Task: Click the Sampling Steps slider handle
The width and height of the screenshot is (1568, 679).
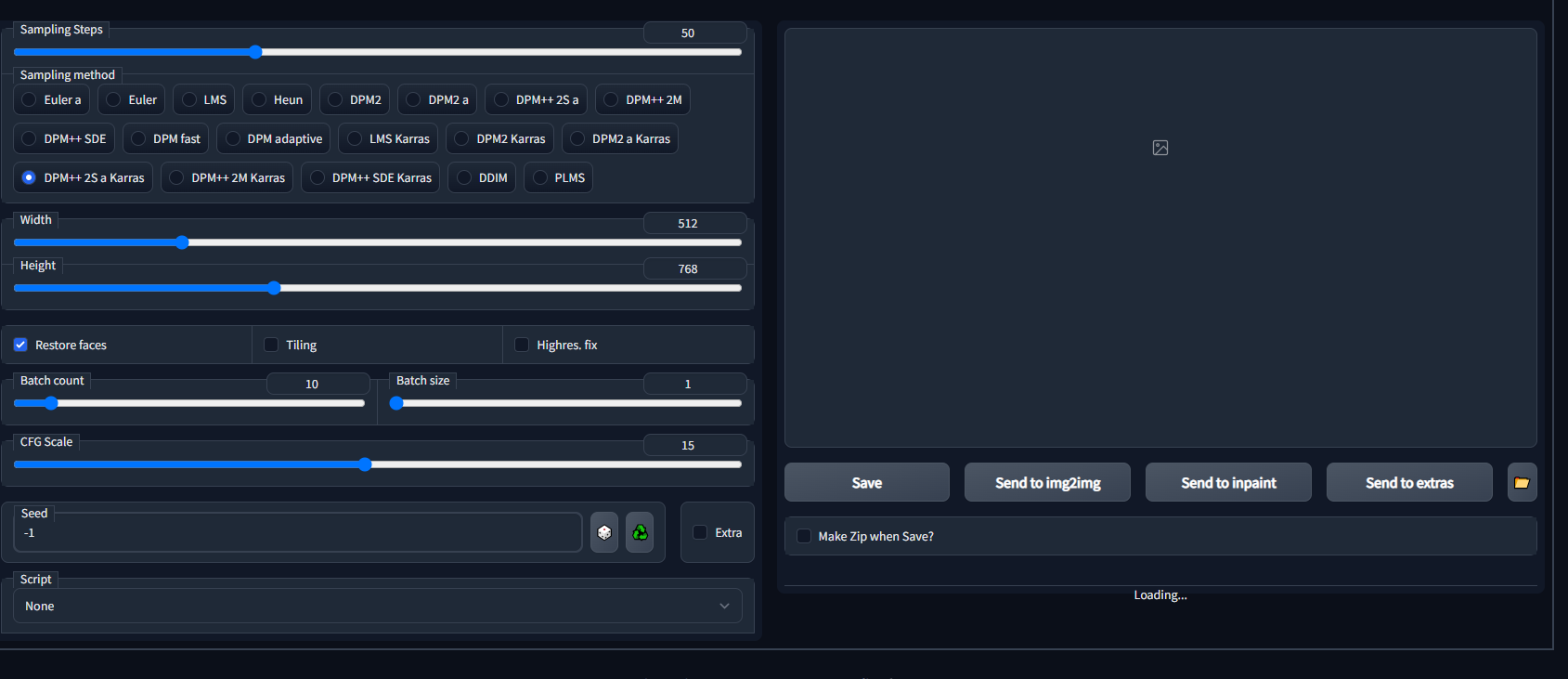Action: (255, 52)
